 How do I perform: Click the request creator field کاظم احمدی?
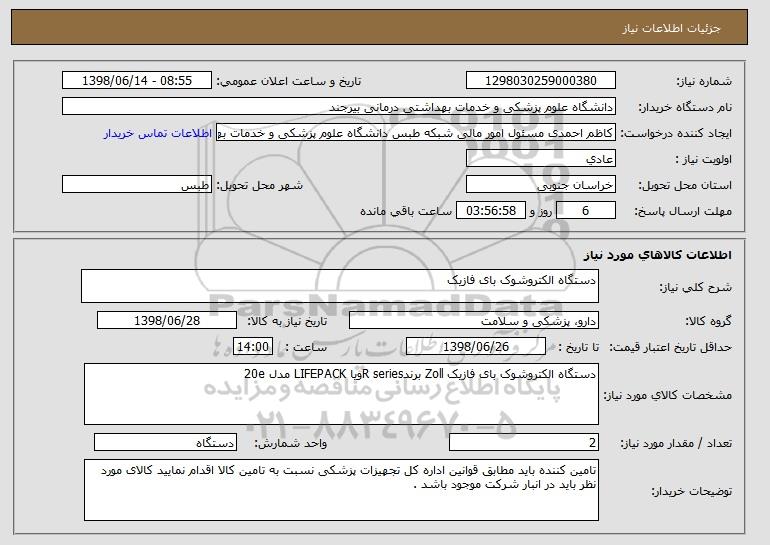(416, 133)
